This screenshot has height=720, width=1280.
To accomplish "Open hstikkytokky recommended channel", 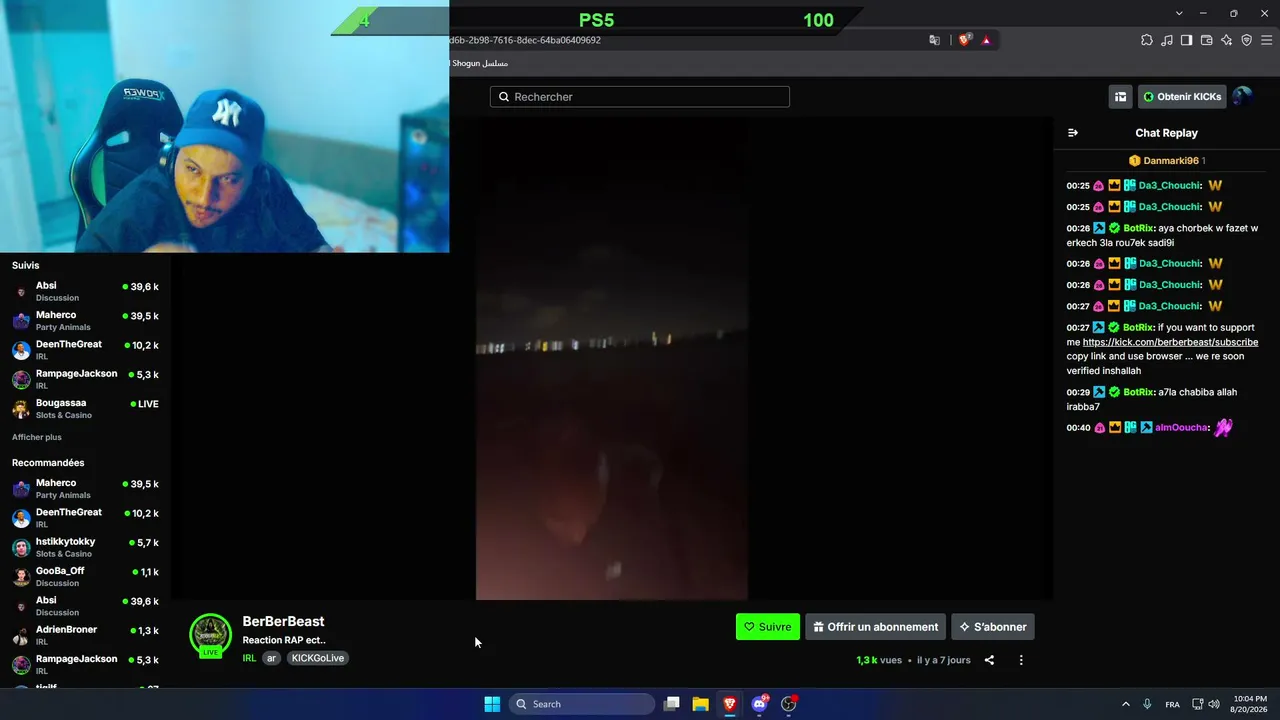I will (85, 547).
